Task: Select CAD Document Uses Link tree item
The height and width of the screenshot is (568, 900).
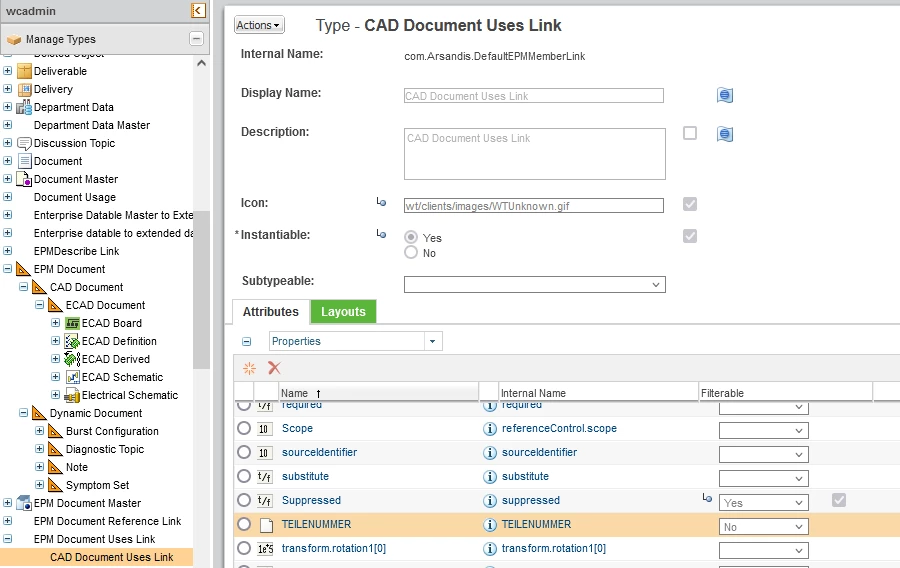Action: point(111,557)
